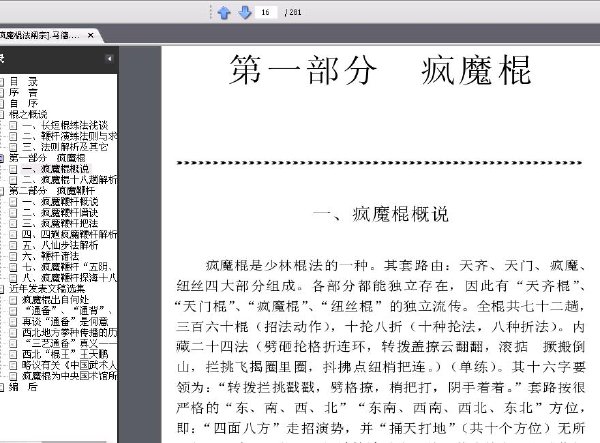Click bookmark icon beside 七、疯魔鞭杆“五阴、
600x443 pixels.
(13, 267)
